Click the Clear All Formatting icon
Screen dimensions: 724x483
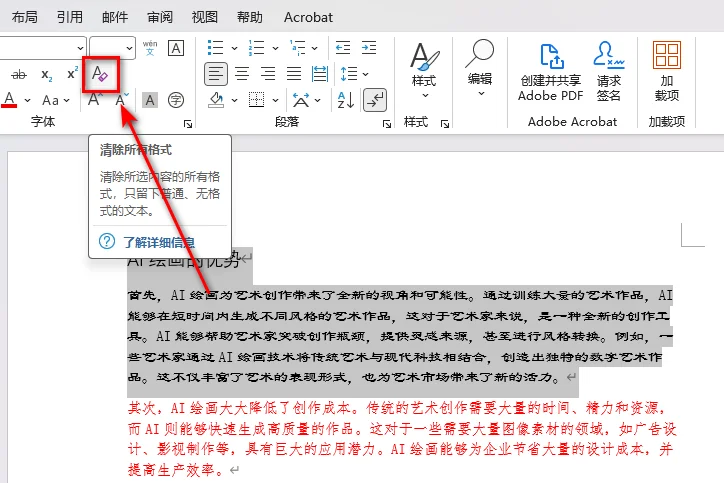tap(100, 74)
